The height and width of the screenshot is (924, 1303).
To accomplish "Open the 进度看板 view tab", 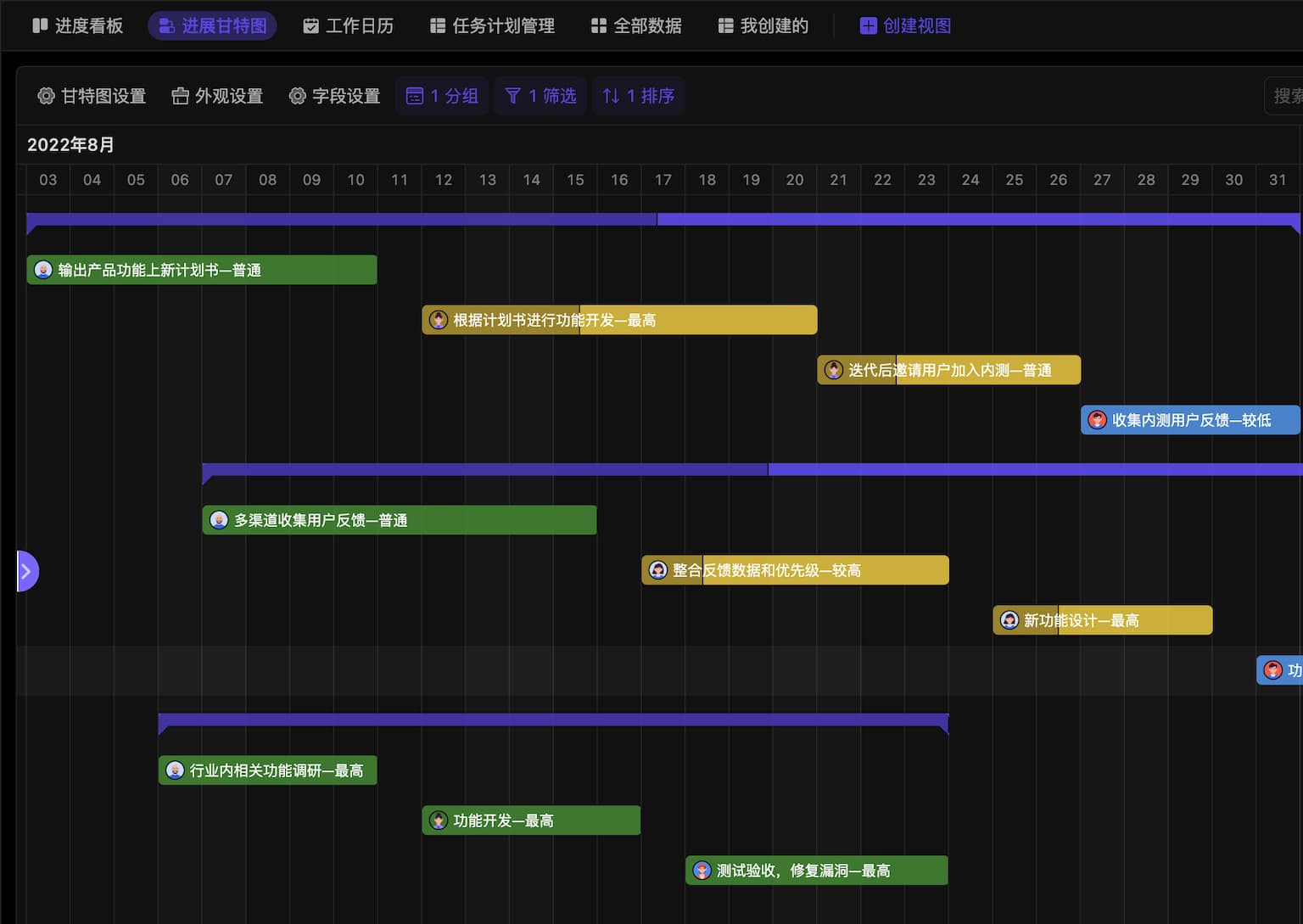I will (x=77, y=25).
